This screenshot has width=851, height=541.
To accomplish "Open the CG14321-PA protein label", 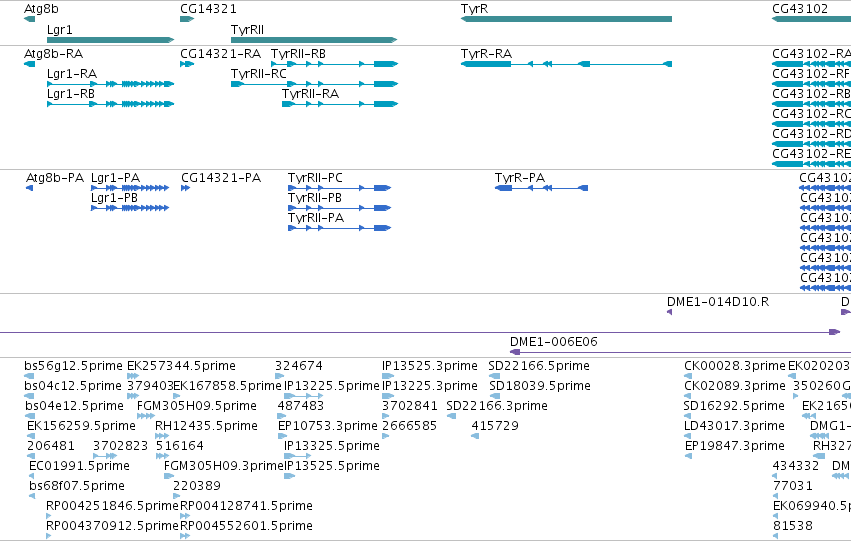I will click(x=221, y=178).
